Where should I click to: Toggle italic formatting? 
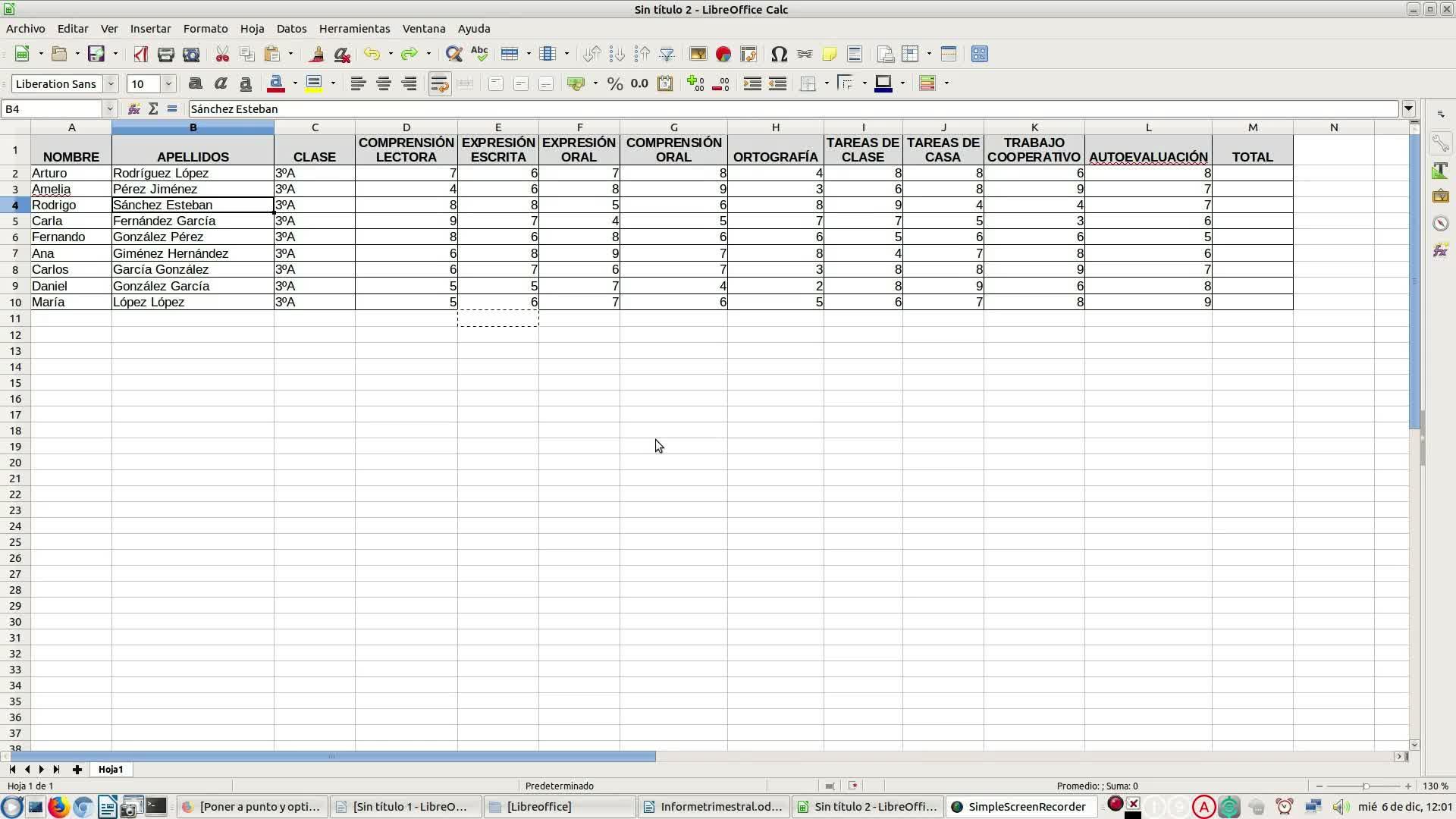point(221,83)
